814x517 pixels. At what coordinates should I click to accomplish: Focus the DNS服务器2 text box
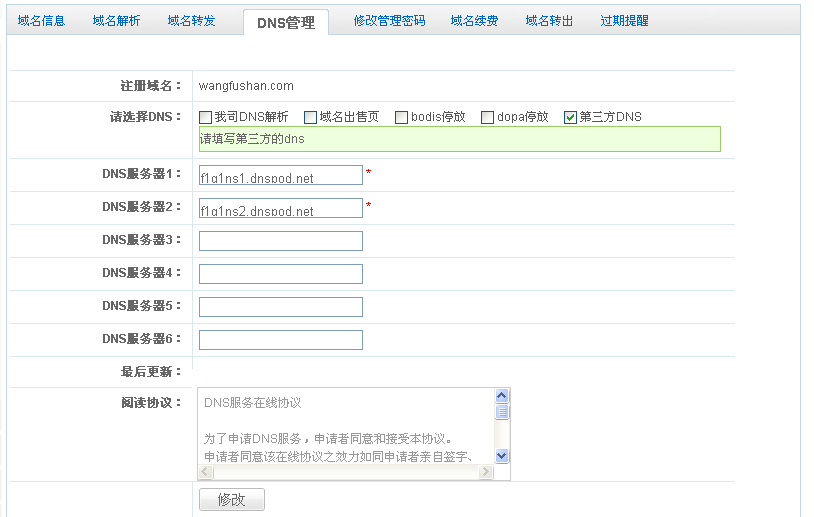(x=280, y=208)
